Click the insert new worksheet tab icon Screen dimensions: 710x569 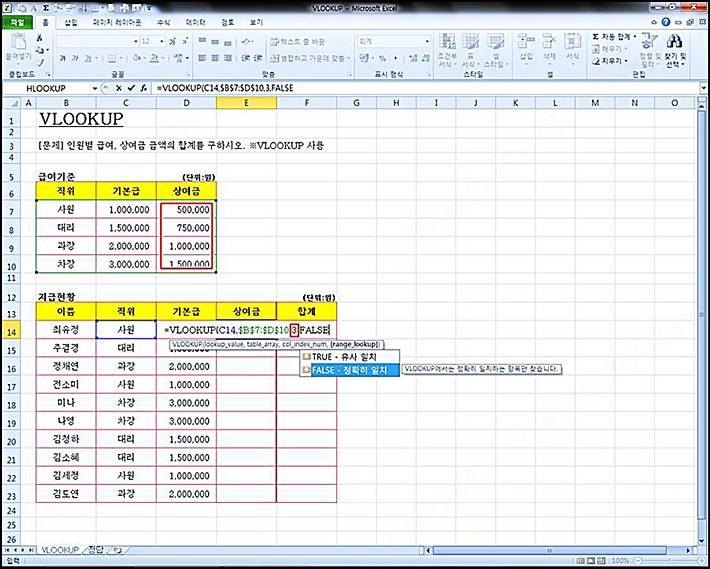click(x=118, y=550)
